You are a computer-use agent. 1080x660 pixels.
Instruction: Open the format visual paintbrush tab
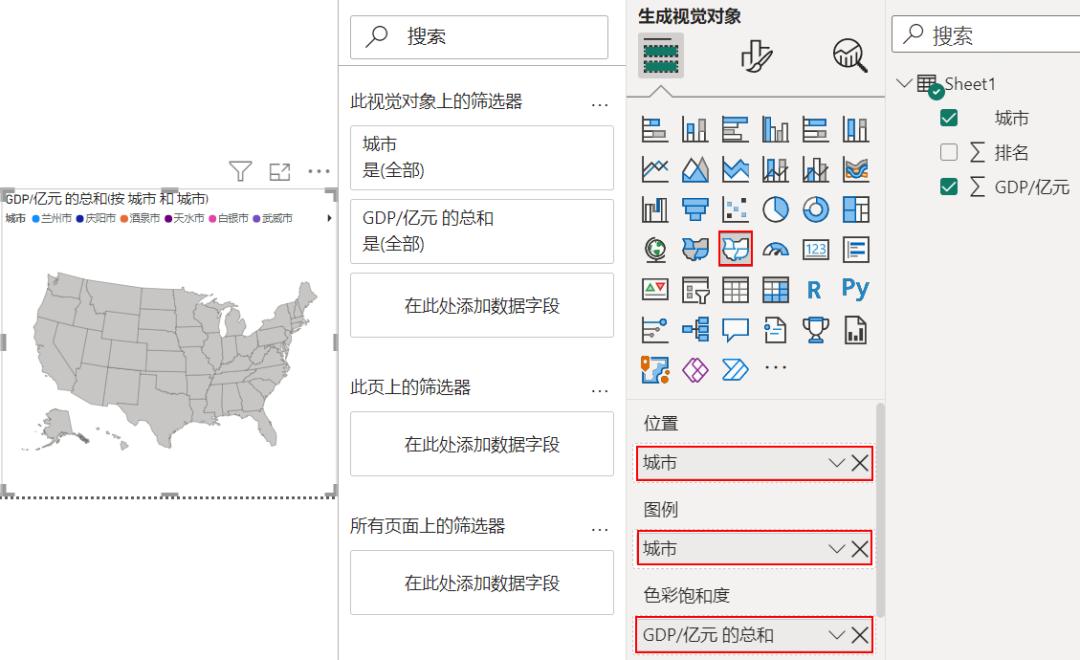(x=756, y=55)
